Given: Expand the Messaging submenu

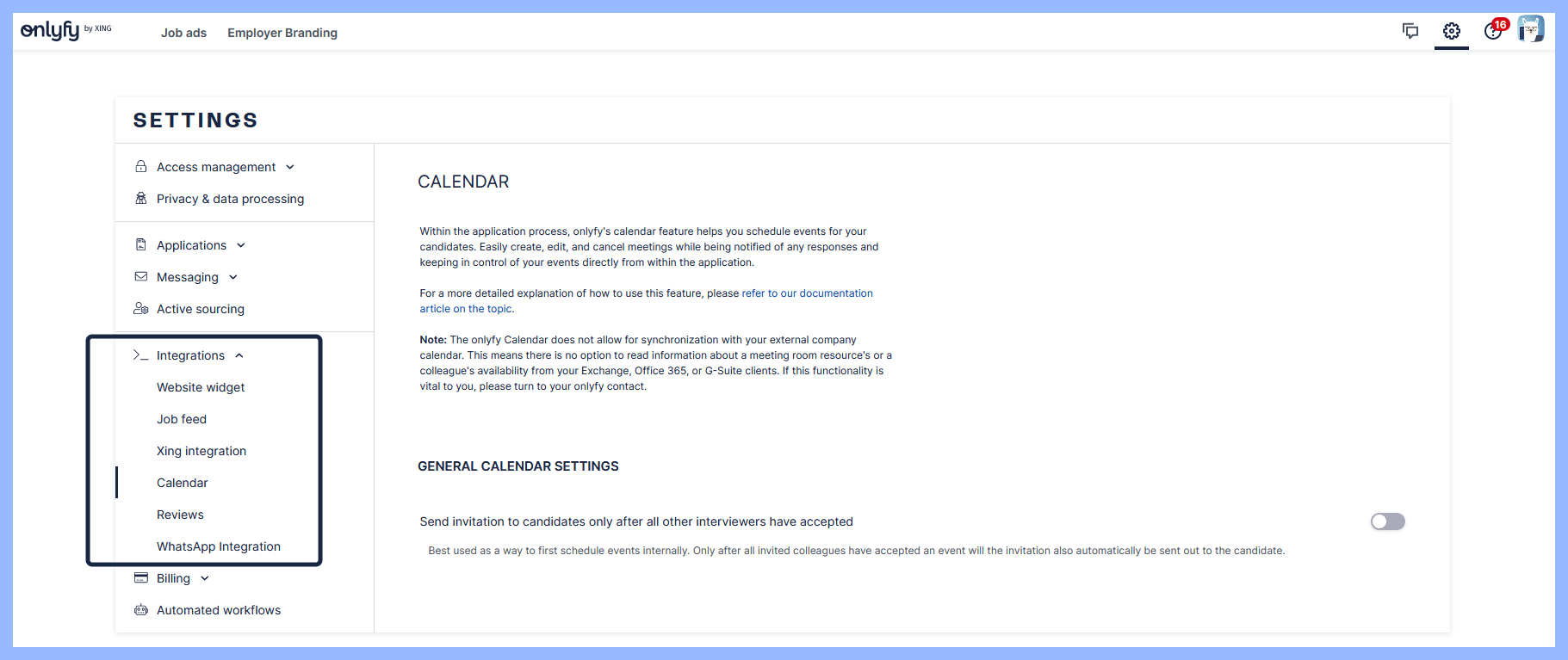Looking at the screenshot, I should click(233, 277).
